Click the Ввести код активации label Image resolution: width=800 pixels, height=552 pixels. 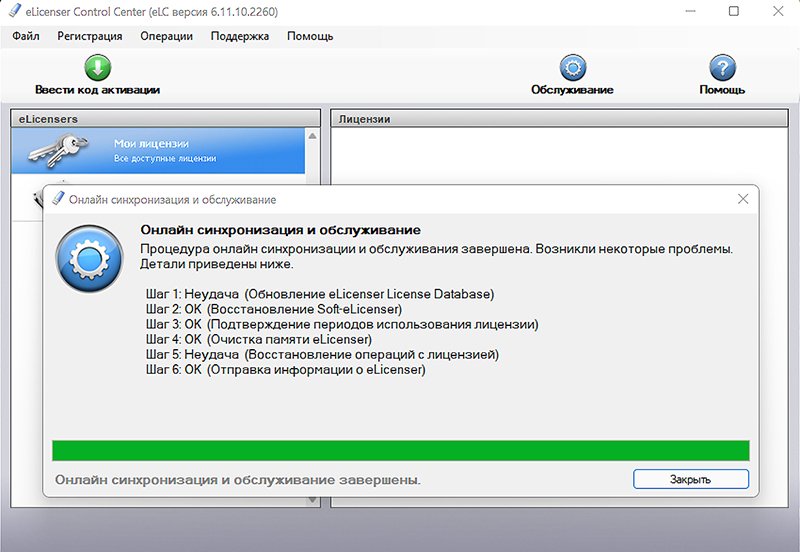[x=97, y=90]
